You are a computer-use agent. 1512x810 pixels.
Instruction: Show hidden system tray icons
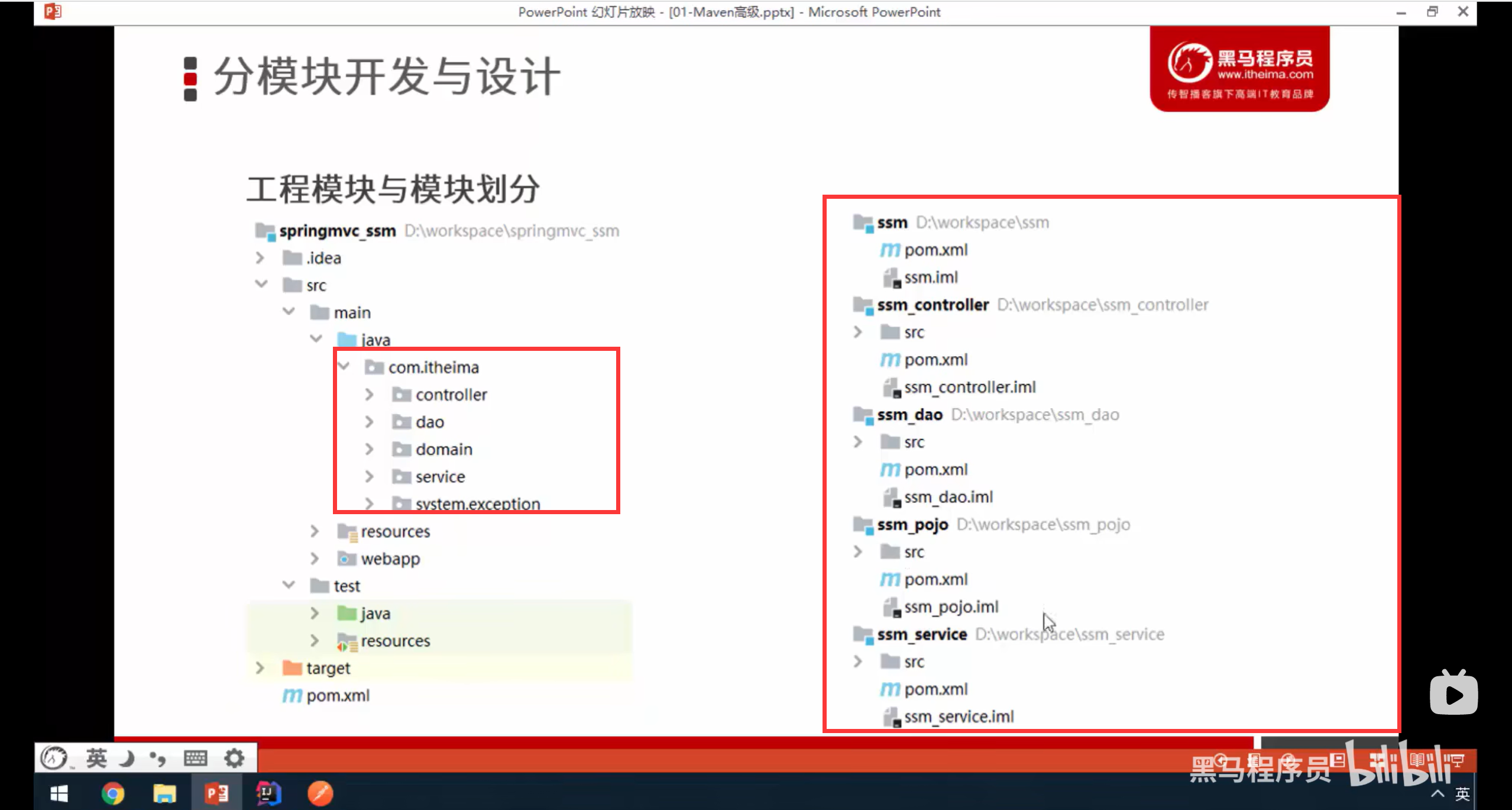click(1437, 793)
